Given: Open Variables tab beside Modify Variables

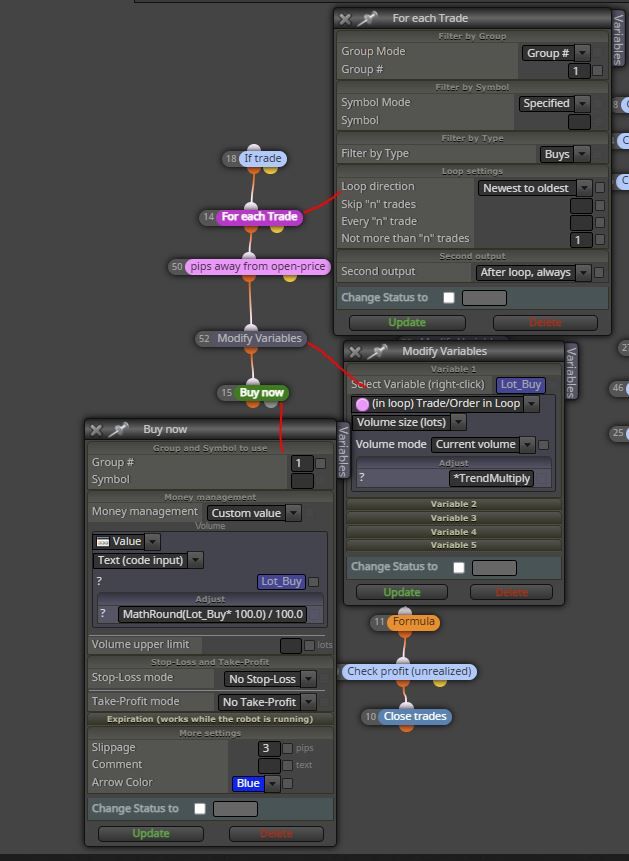Looking at the screenshot, I should [571, 373].
